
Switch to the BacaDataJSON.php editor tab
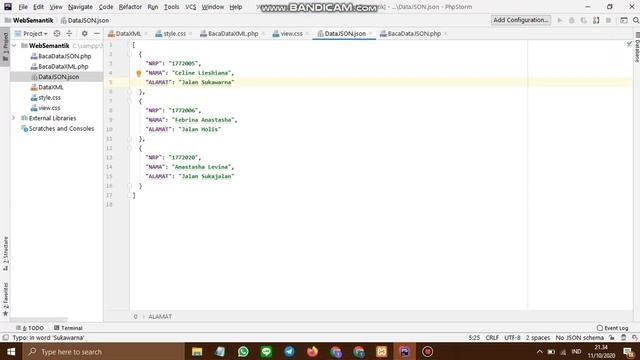pos(414,33)
